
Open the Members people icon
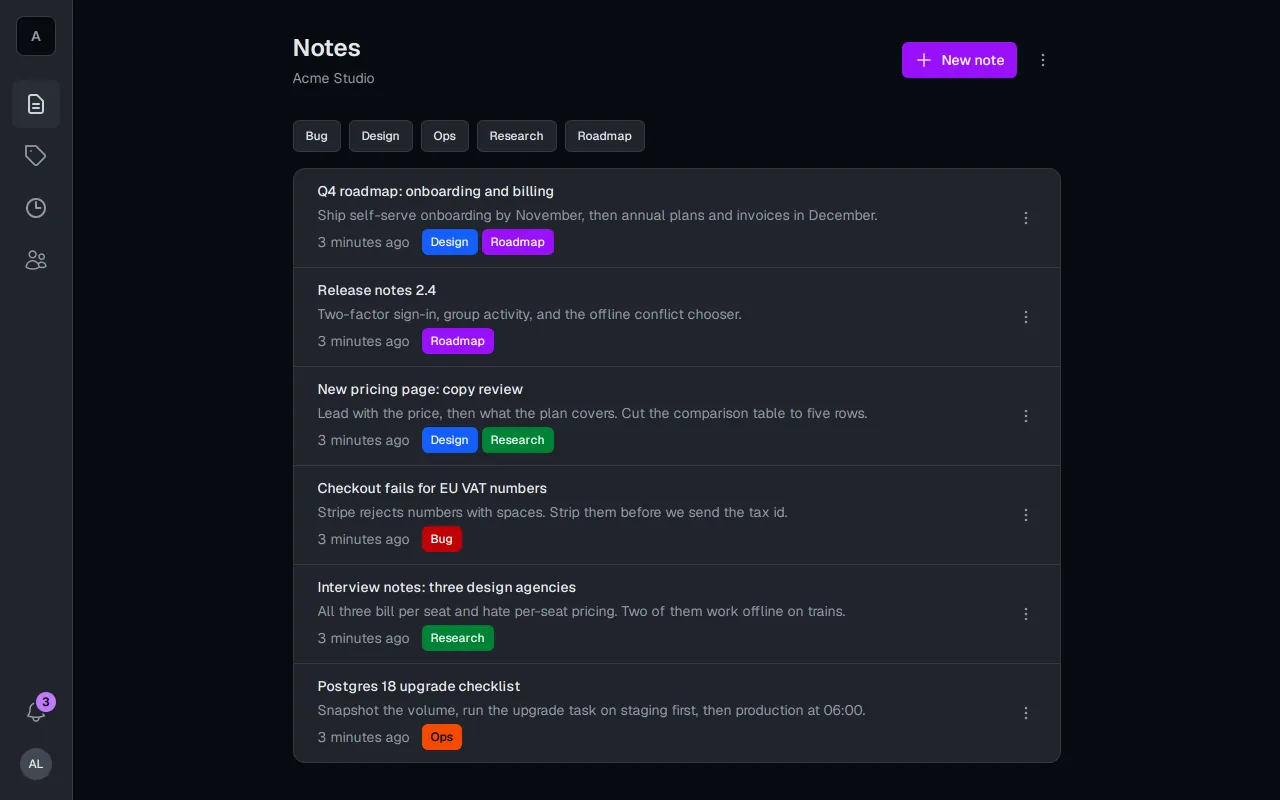click(36, 260)
